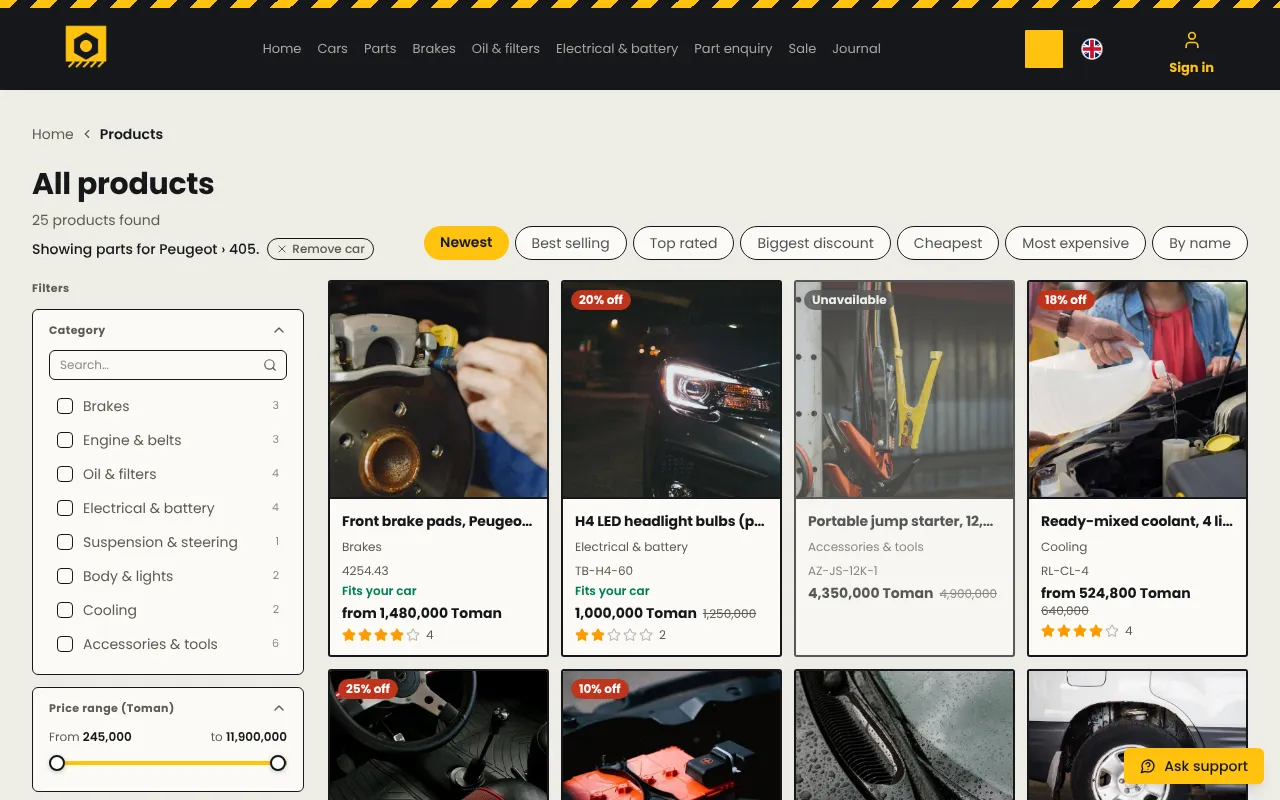1280x800 pixels.
Task: Click the yellow square header button
Action: click(x=1044, y=49)
